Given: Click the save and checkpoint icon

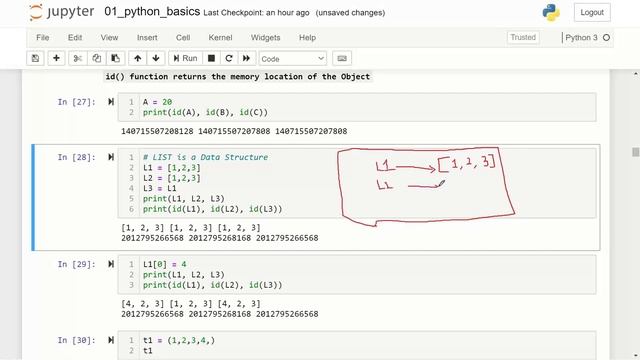Looking at the screenshot, I should (36, 58).
